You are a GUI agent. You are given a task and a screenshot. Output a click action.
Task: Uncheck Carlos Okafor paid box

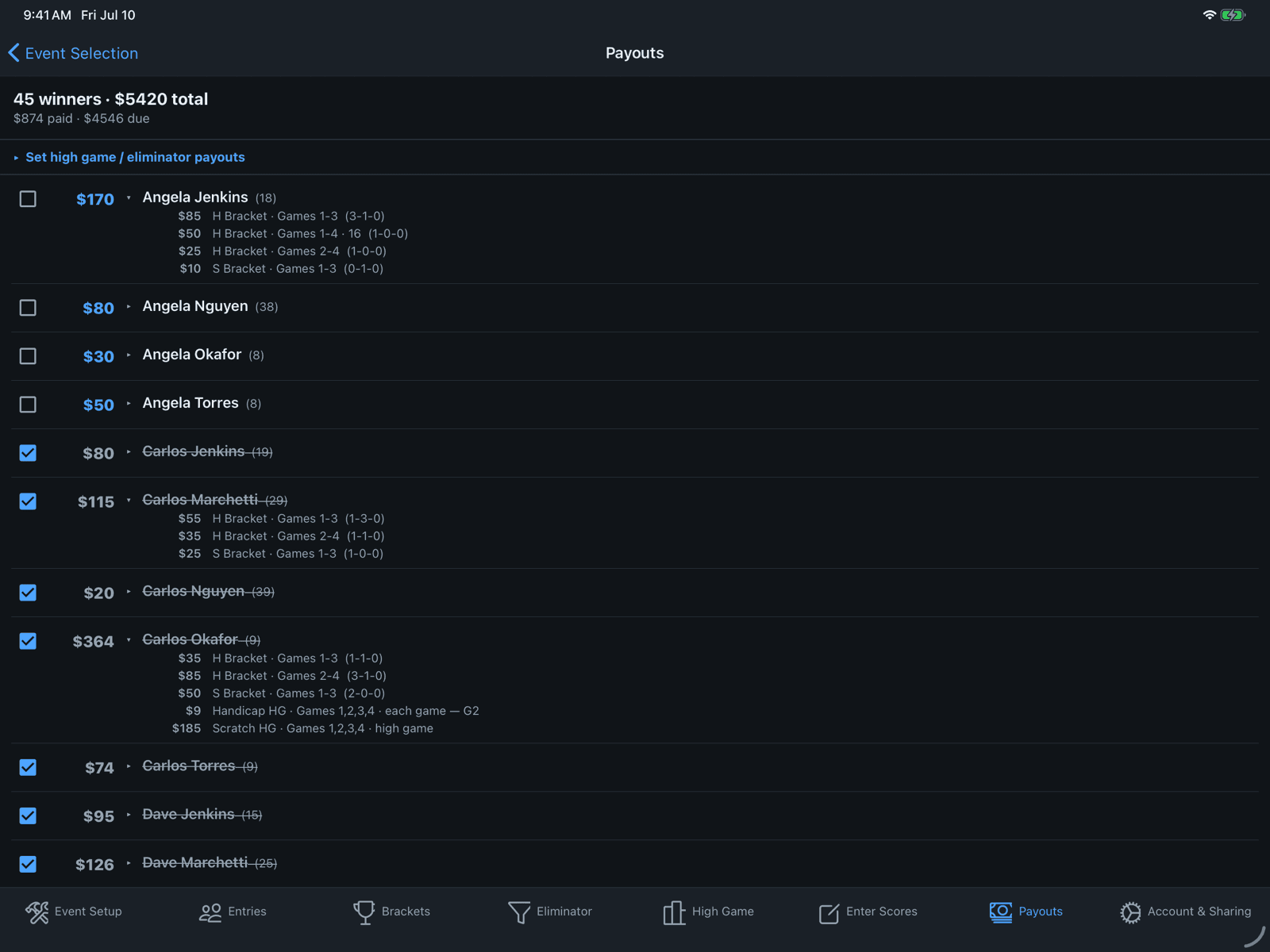[x=28, y=640]
